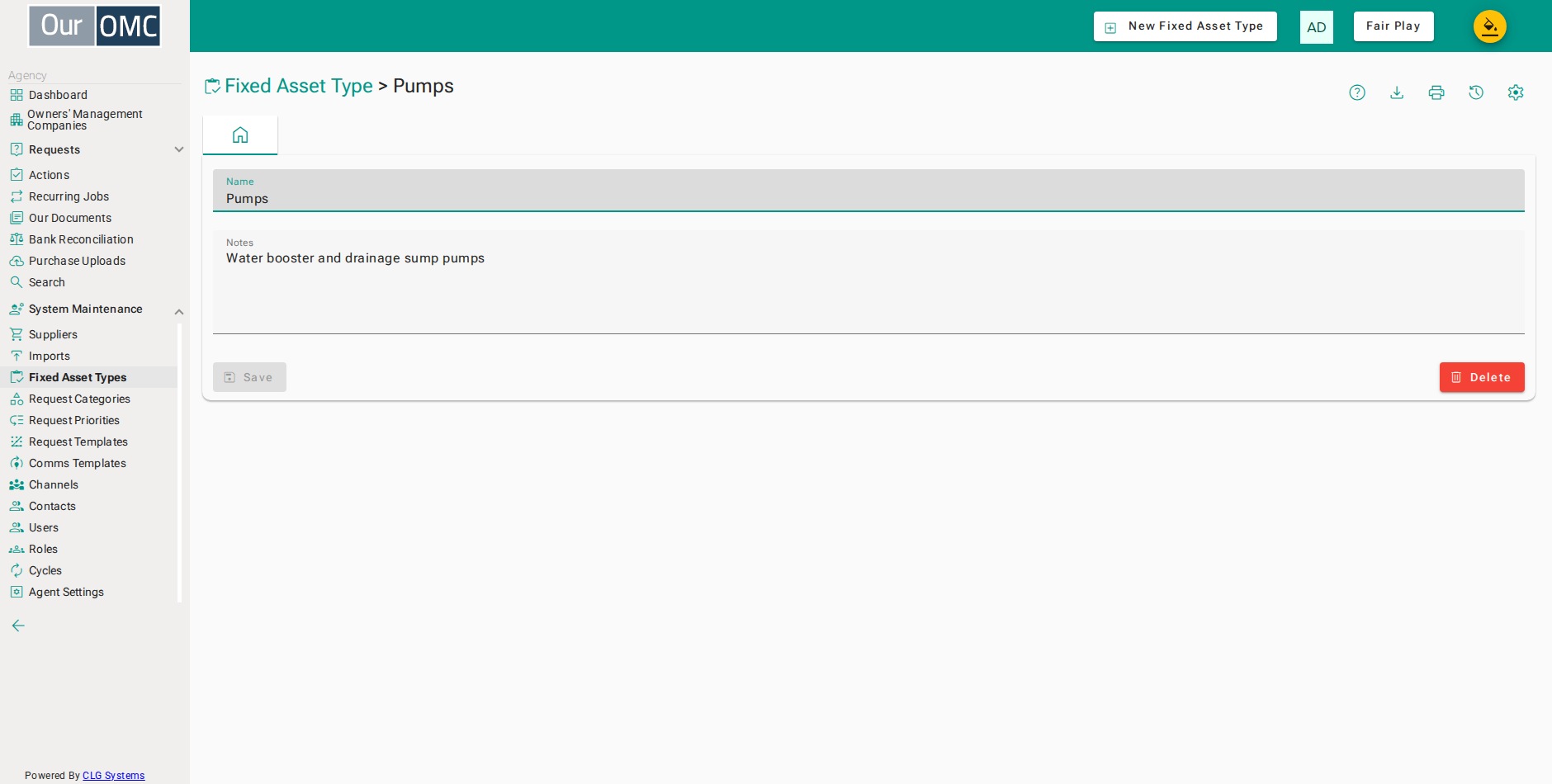Click the red Delete button

[1482, 377]
